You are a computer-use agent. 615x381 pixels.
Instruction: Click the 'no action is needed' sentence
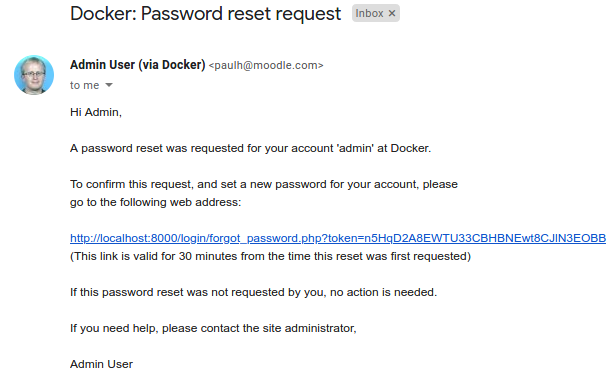pyautogui.click(x=383, y=292)
